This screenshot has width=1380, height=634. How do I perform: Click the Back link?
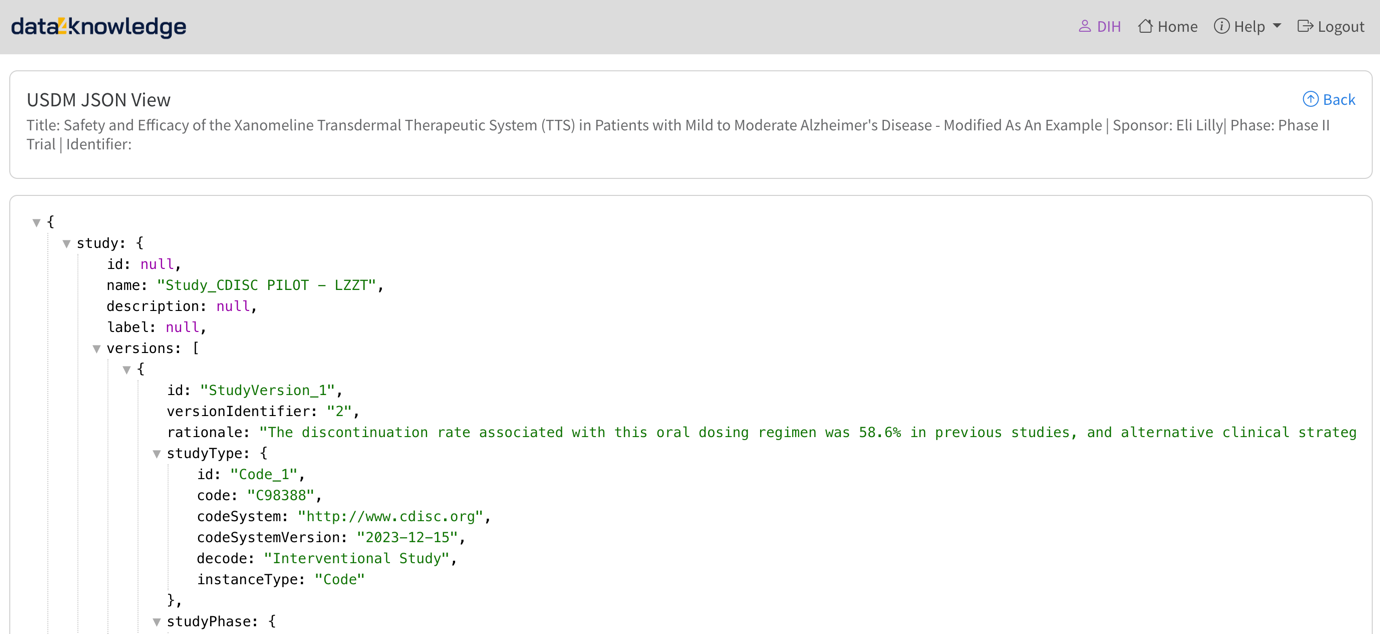1338,99
